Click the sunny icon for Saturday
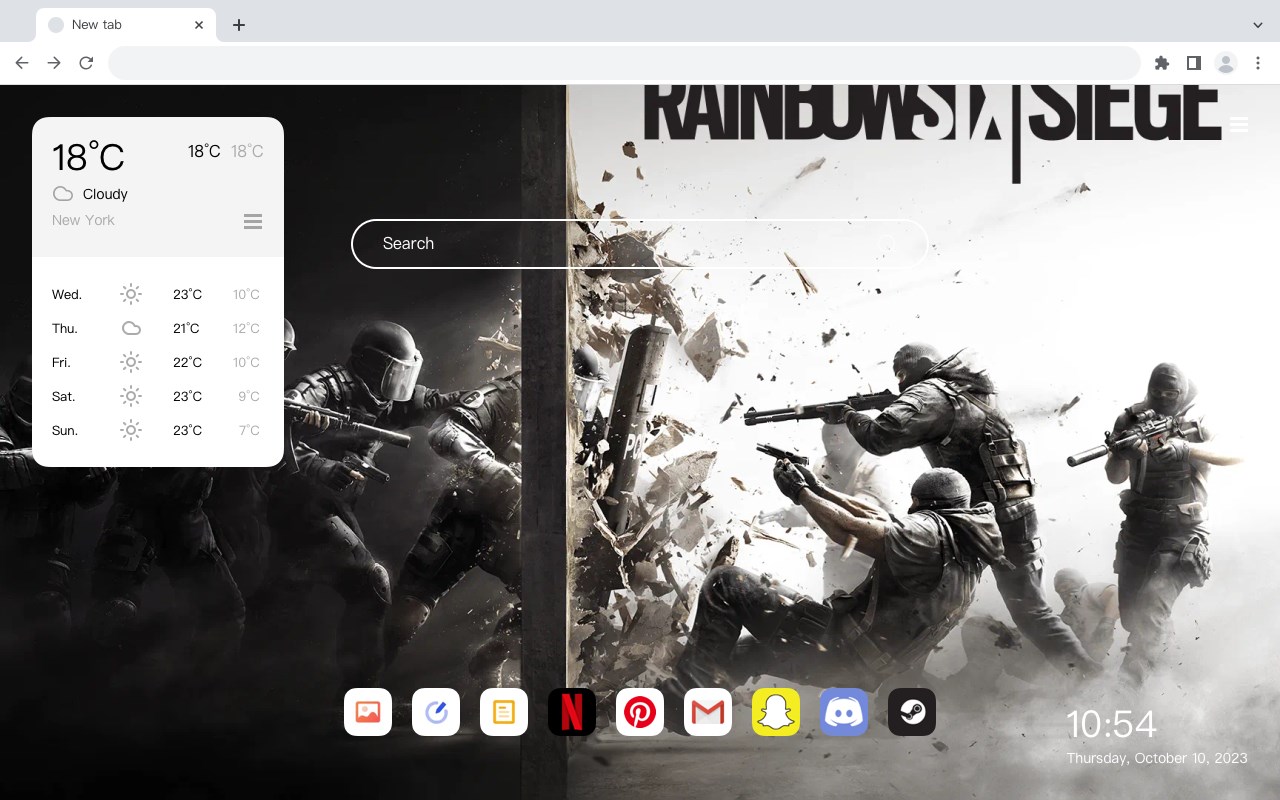 click(x=131, y=396)
